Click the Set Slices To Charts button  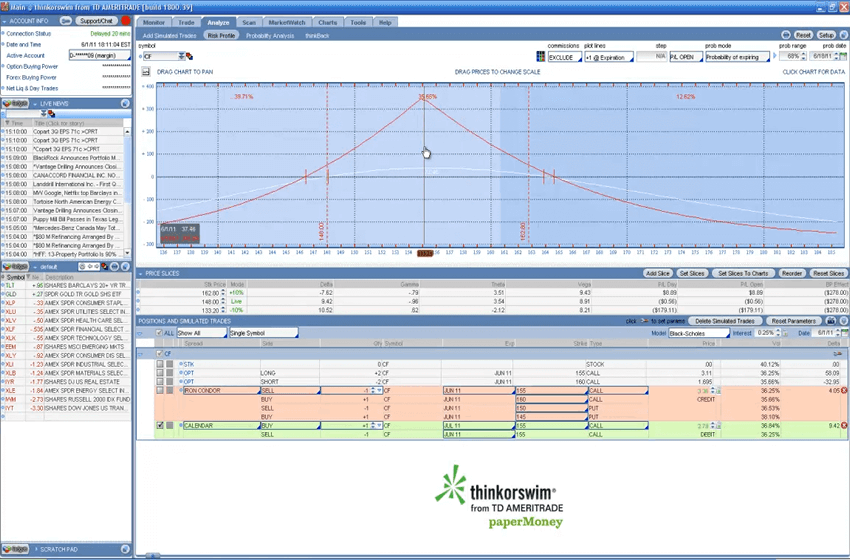click(x=743, y=273)
